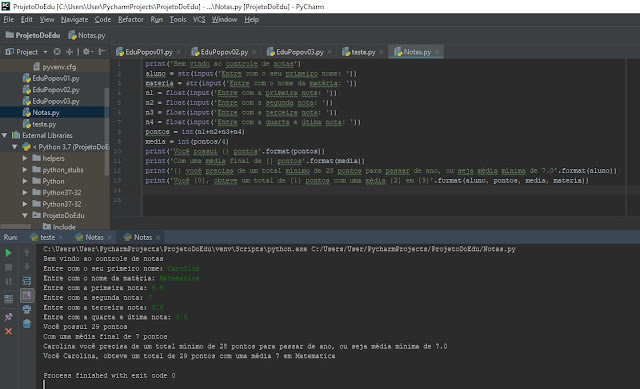The height and width of the screenshot is (389, 640).
Task: Select pyvenv.cfg in the project tree
Action: tap(55, 67)
